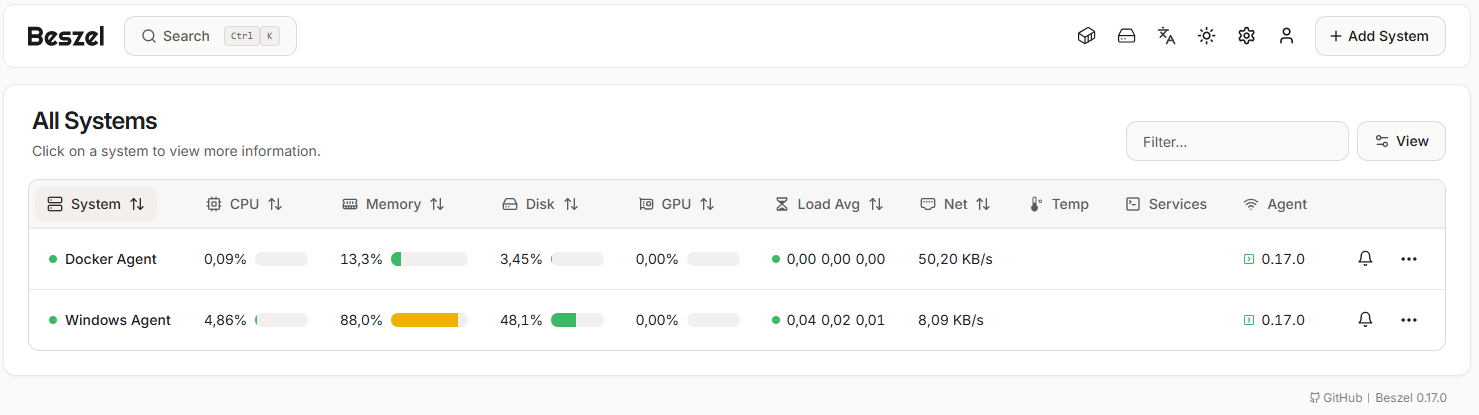Open the Windows Agent system
The width and height of the screenshot is (1479, 415).
pos(118,320)
